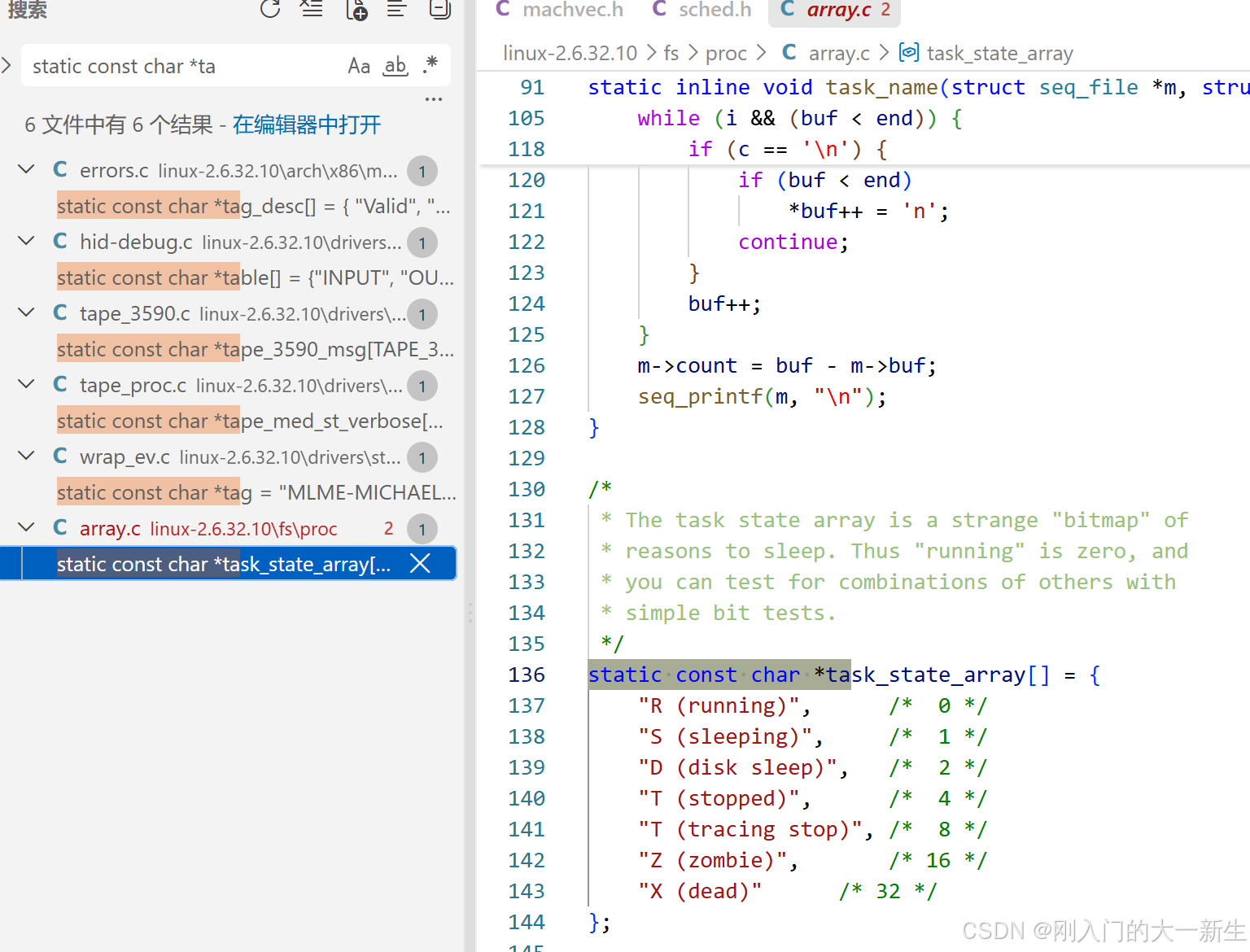Place cursor on "R (running)" string

tap(719, 705)
